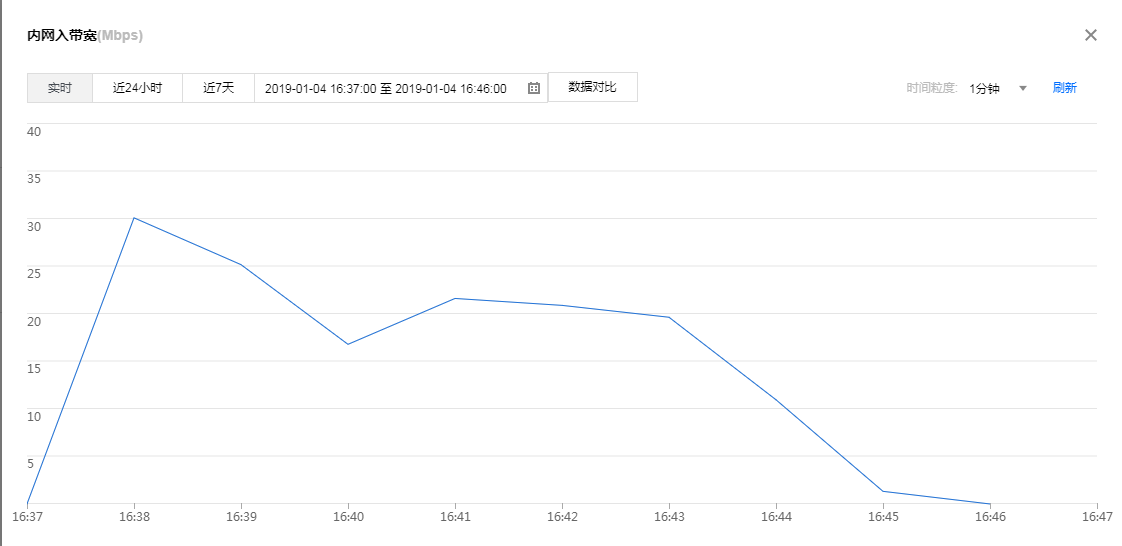Click the line data point at 16:39
The width and height of the screenshot is (1122, 546).
pos(241,265)
